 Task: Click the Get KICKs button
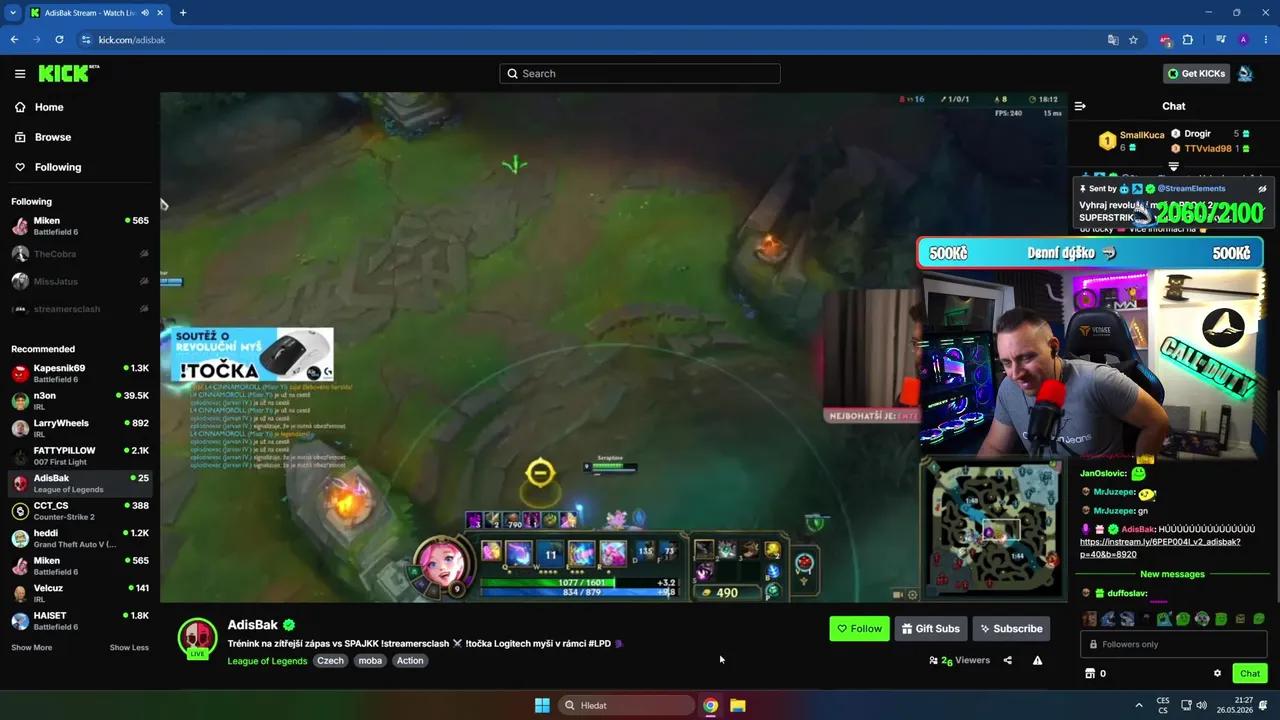click(x=1195, y=73)
